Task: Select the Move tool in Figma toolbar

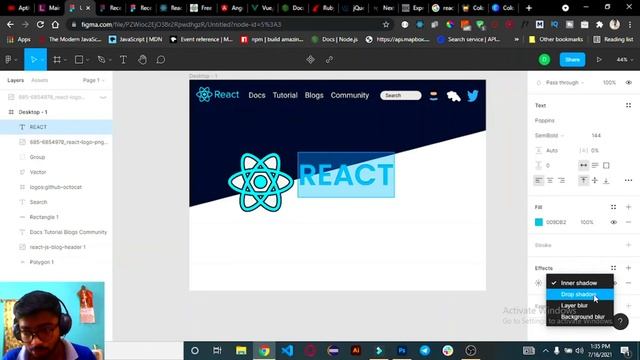Action: pyautogui.click(x=34, y=60)
